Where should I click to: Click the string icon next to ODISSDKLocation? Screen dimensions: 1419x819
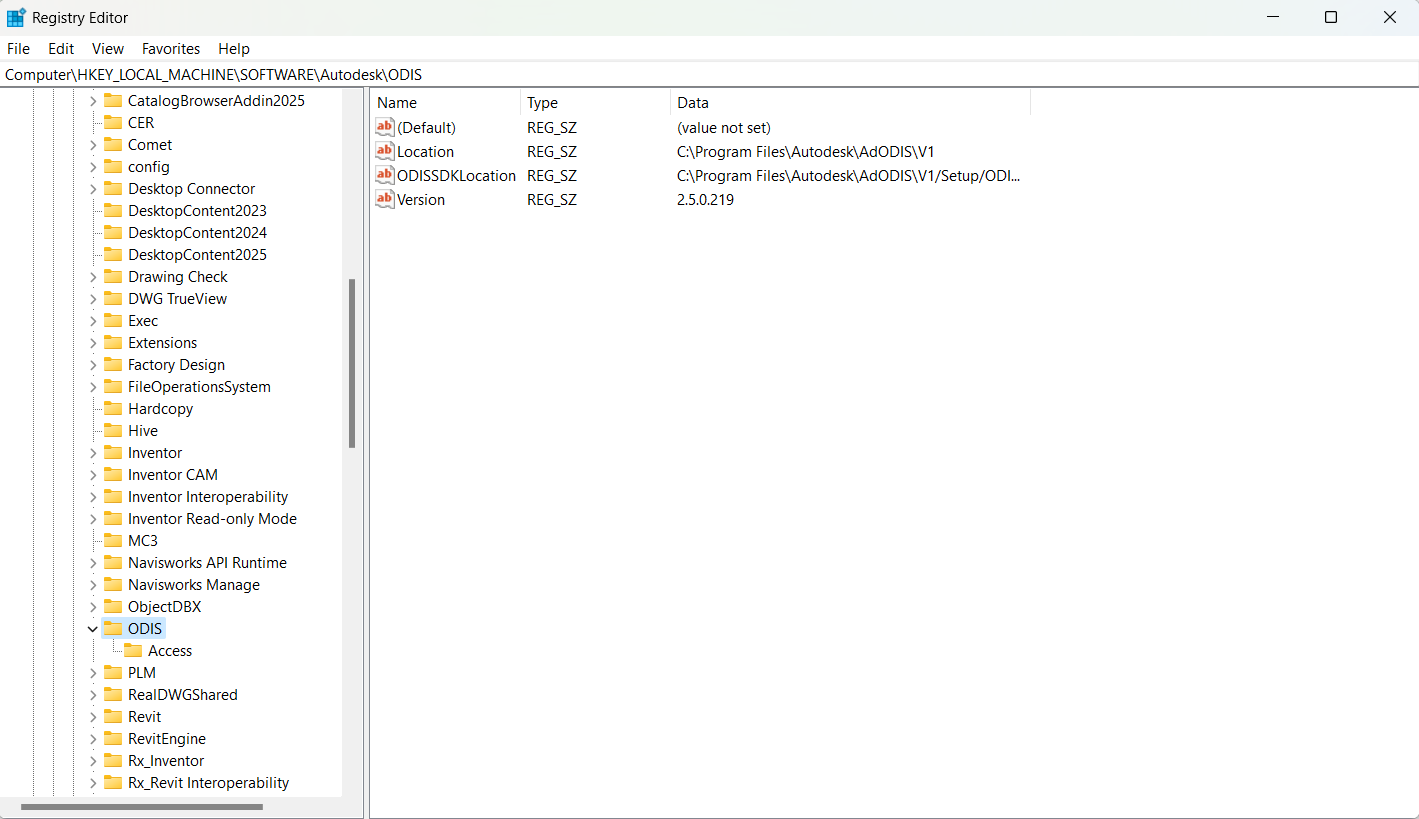(x=385, y=175)
